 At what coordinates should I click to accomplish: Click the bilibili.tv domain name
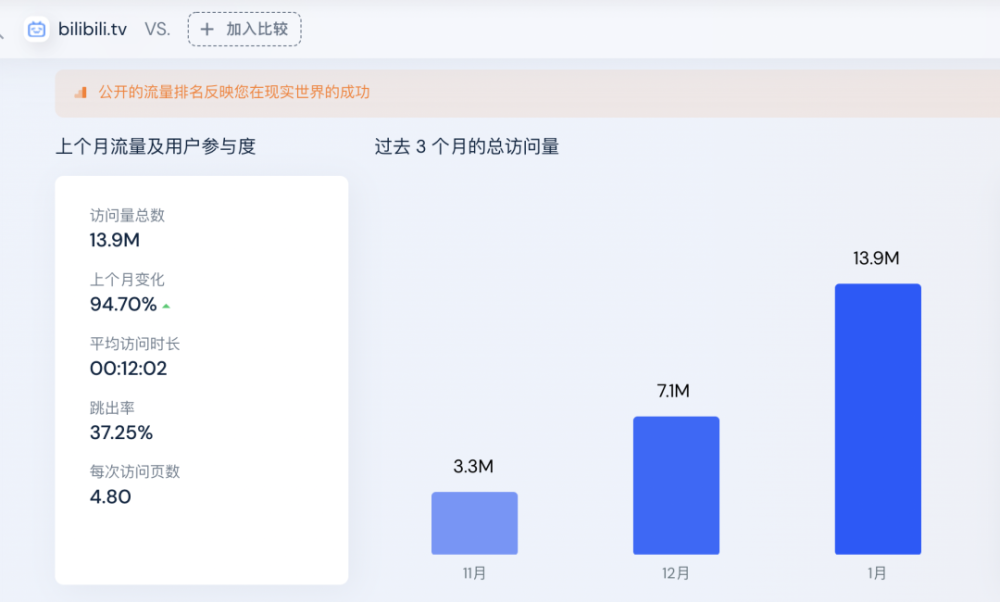(92, 29)
